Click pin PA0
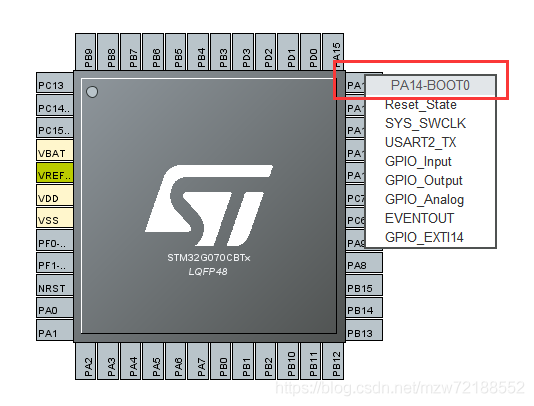 pyautogui.click(x=55, y=307)
